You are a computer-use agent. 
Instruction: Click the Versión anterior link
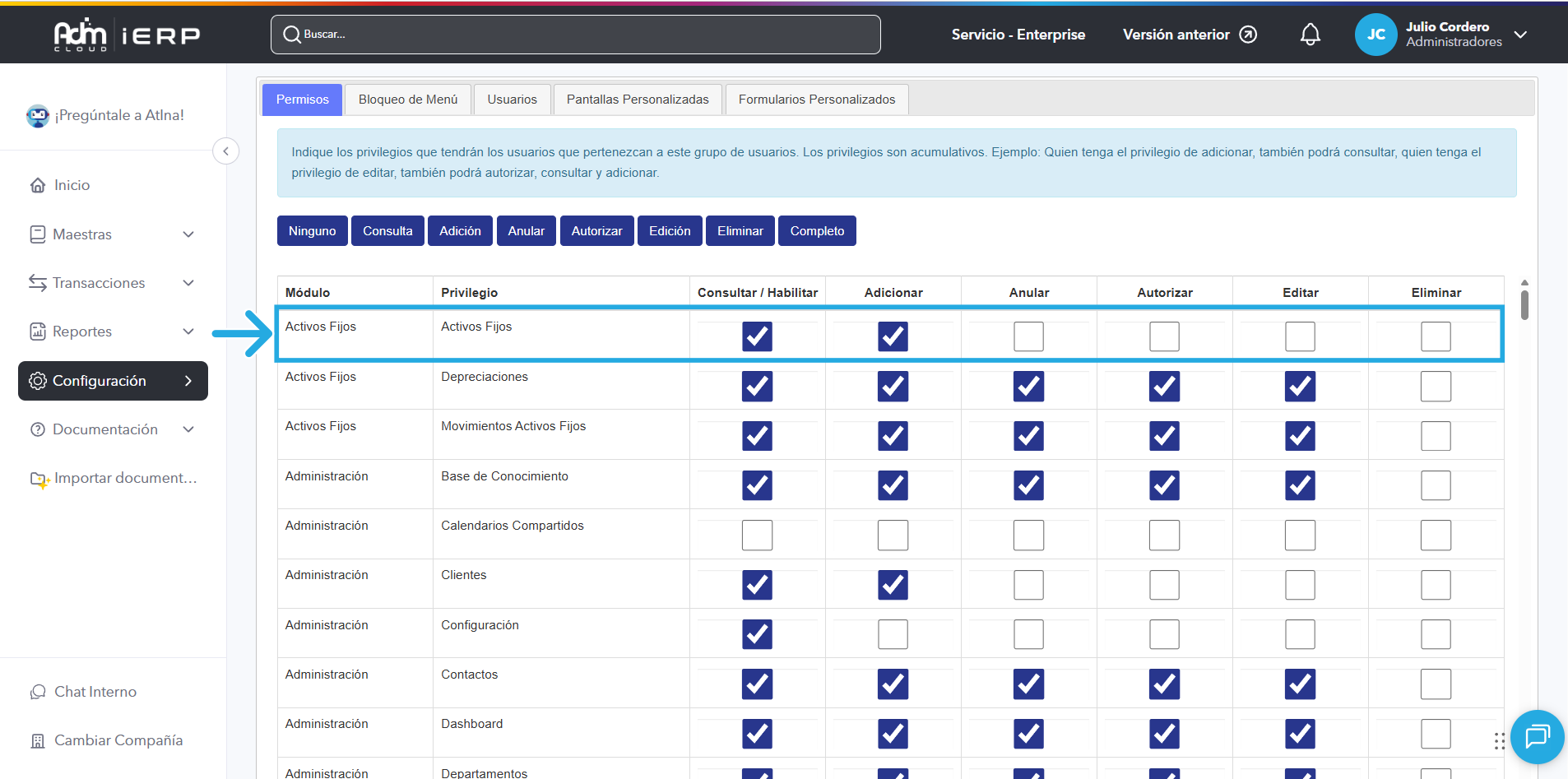click(1189, 35)
